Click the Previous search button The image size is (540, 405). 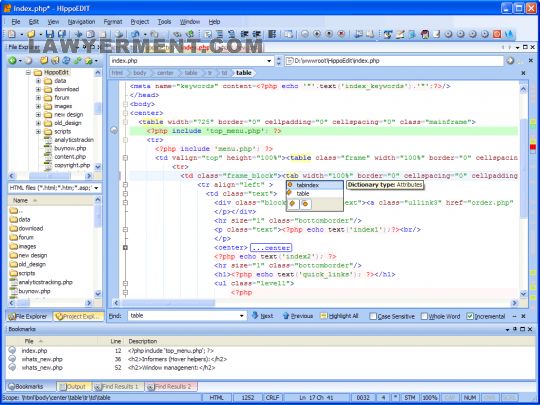tap(298, 316)
